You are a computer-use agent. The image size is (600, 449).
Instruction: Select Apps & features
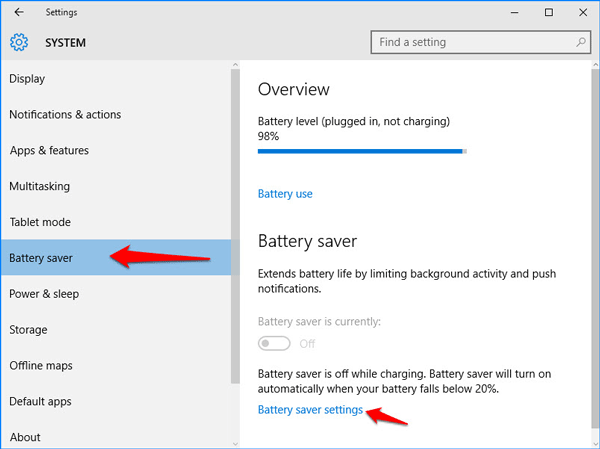(x=49, y=151)
